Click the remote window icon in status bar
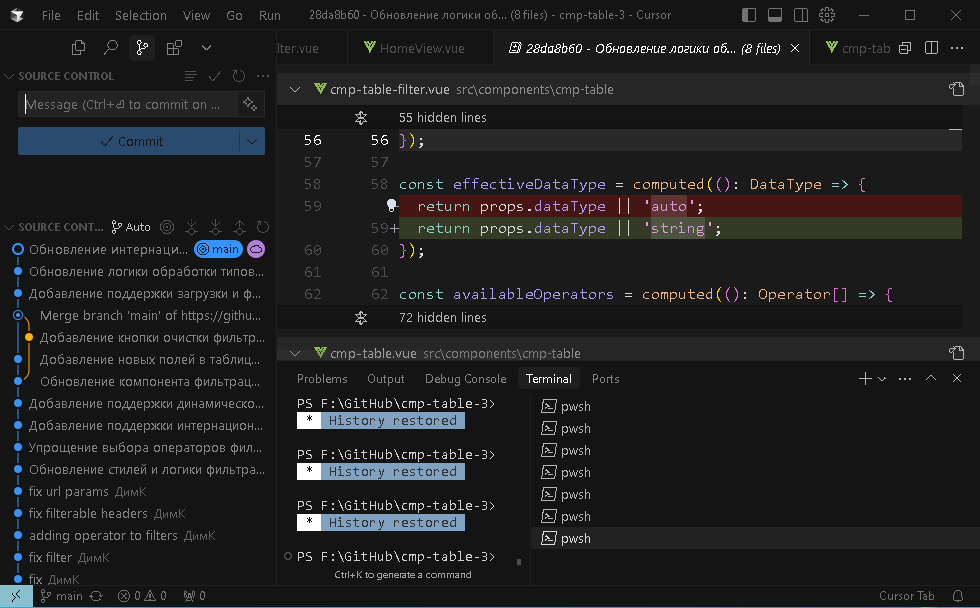This screenshot has width=980, height=608. click(14, 595)
